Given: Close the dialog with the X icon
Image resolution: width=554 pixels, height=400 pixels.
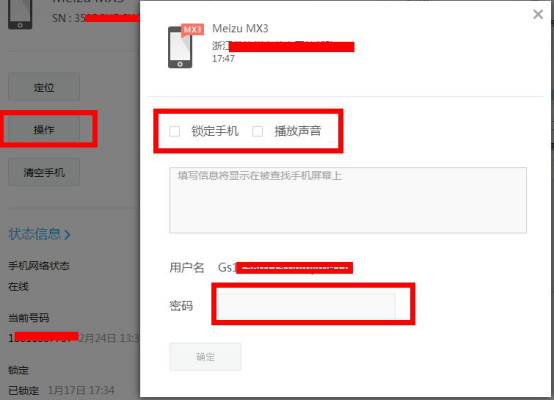Looking at the screenshot, I should point(538,14).
